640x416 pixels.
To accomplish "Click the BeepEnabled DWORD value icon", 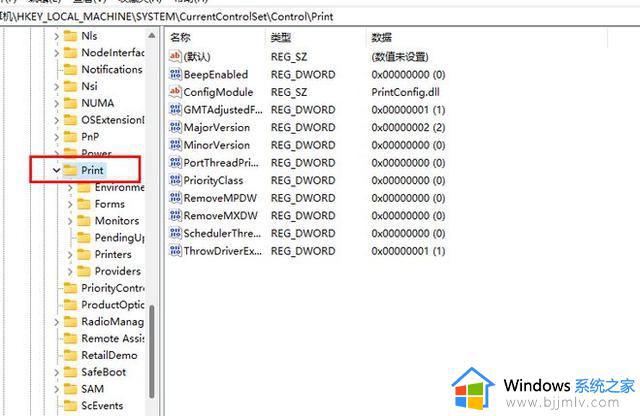I will click(x=175, y=74).
